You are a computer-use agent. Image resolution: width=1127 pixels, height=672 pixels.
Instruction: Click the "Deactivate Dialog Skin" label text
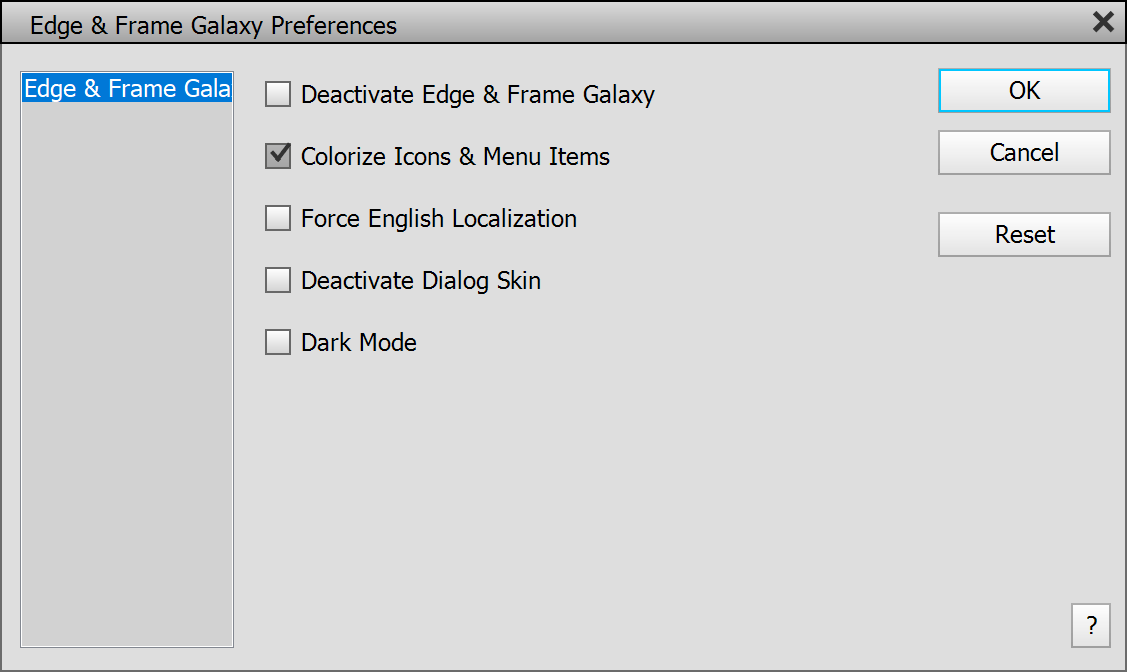click(x=421, y=281)
